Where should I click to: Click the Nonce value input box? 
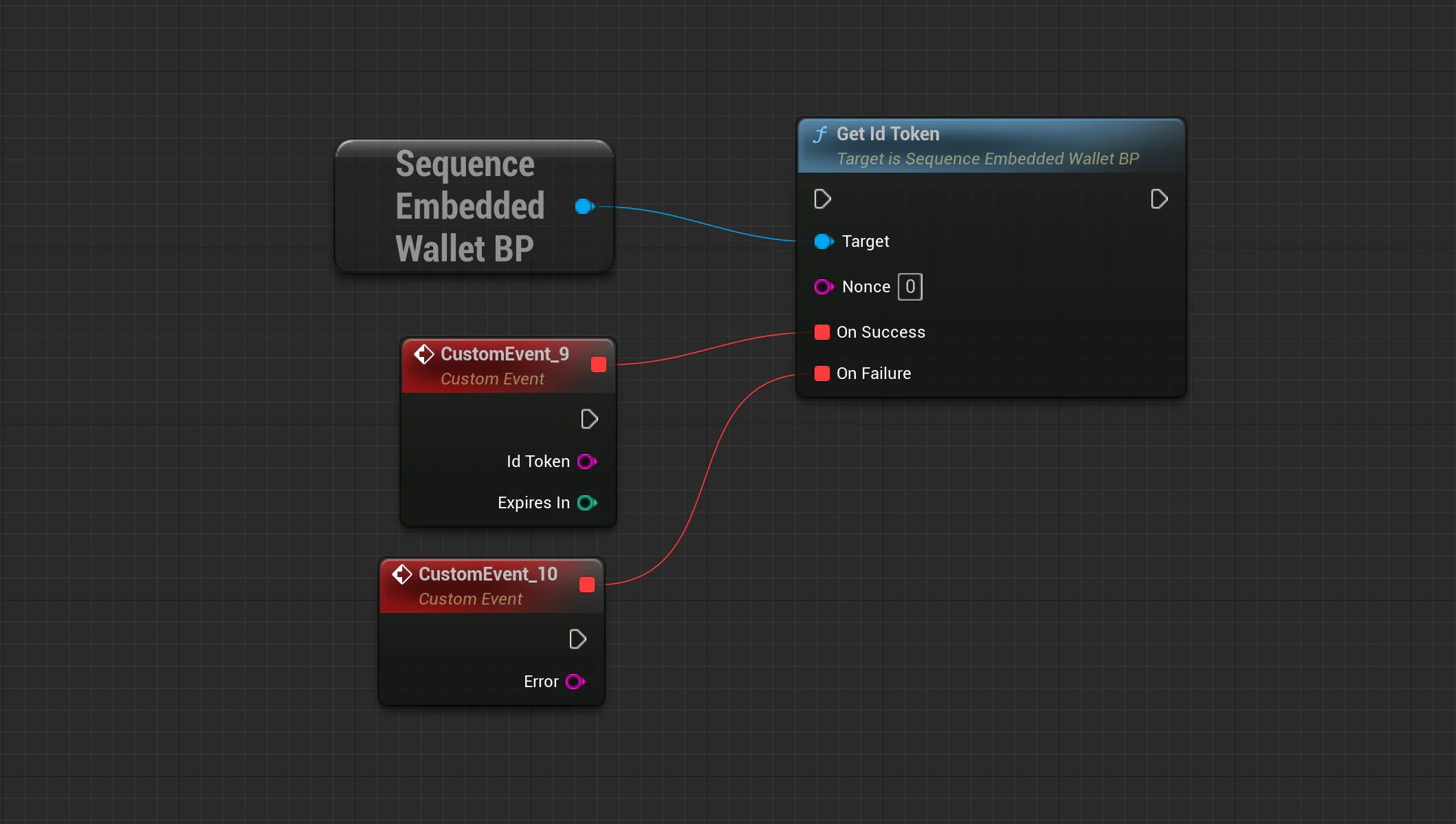point(910,287)
